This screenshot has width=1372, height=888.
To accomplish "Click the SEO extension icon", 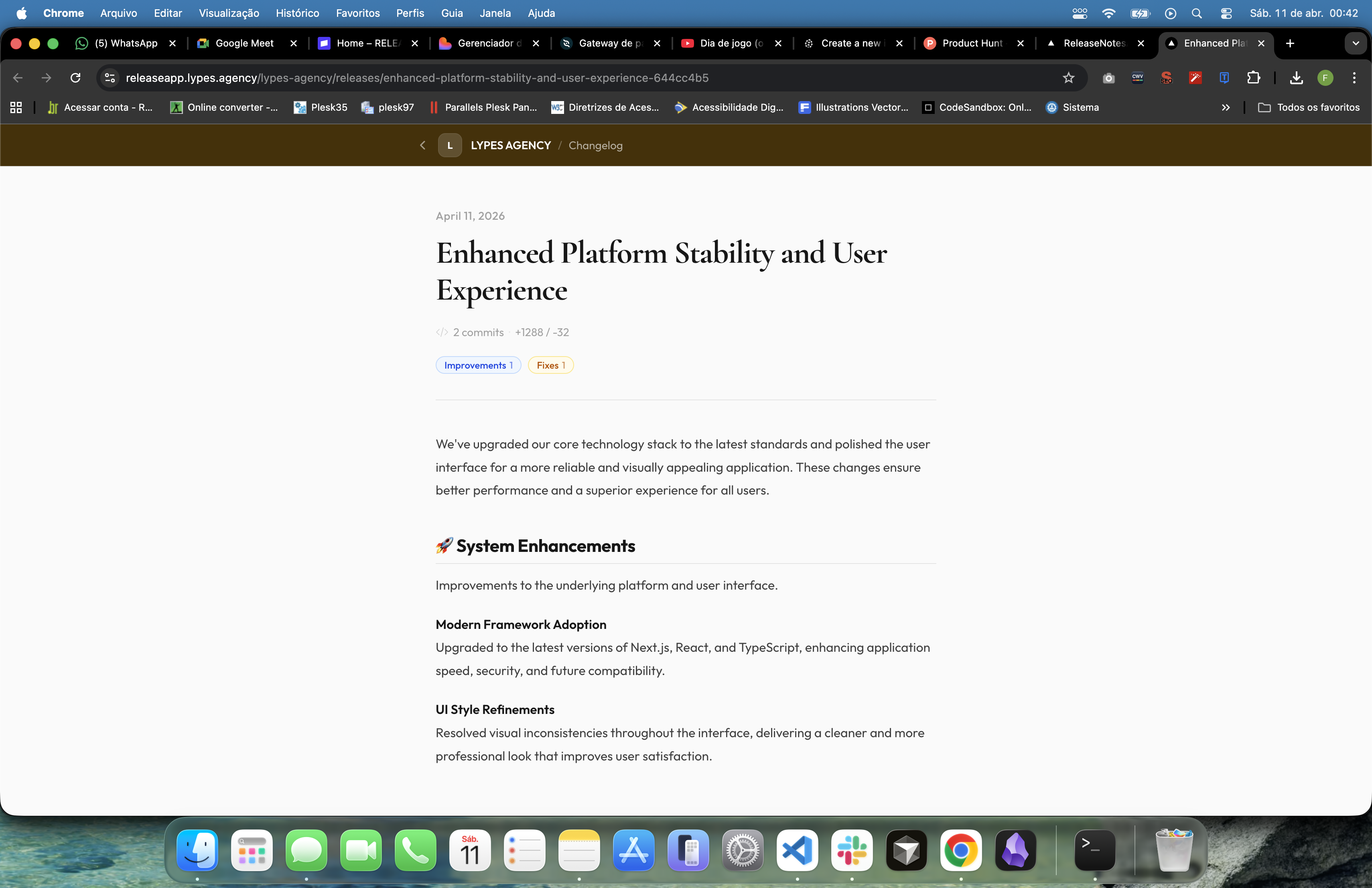I will (1167, 78).
